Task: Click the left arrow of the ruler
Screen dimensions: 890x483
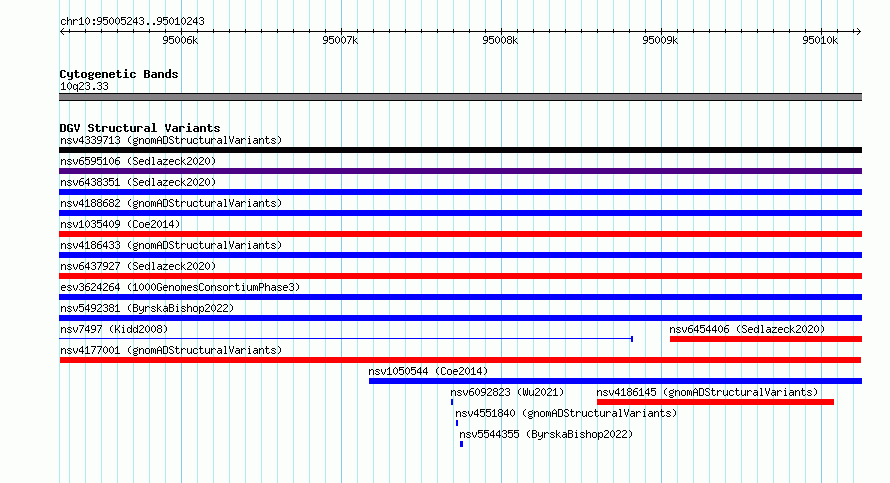Action: 63,31
